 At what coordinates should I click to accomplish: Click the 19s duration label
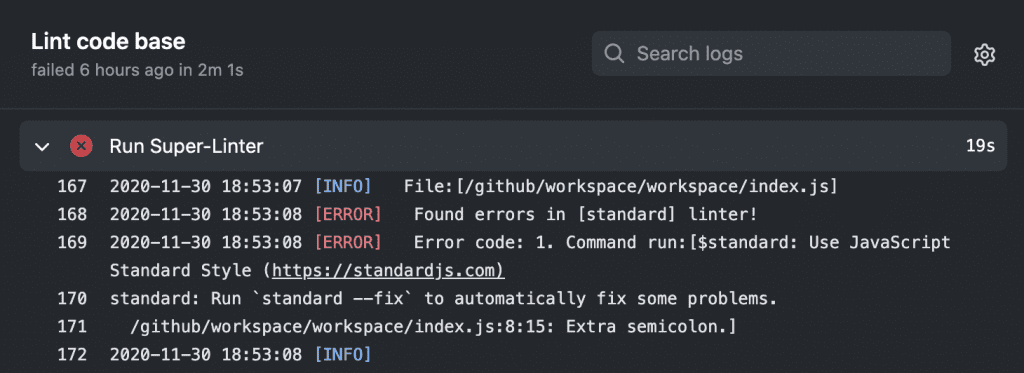coord(980,146)
